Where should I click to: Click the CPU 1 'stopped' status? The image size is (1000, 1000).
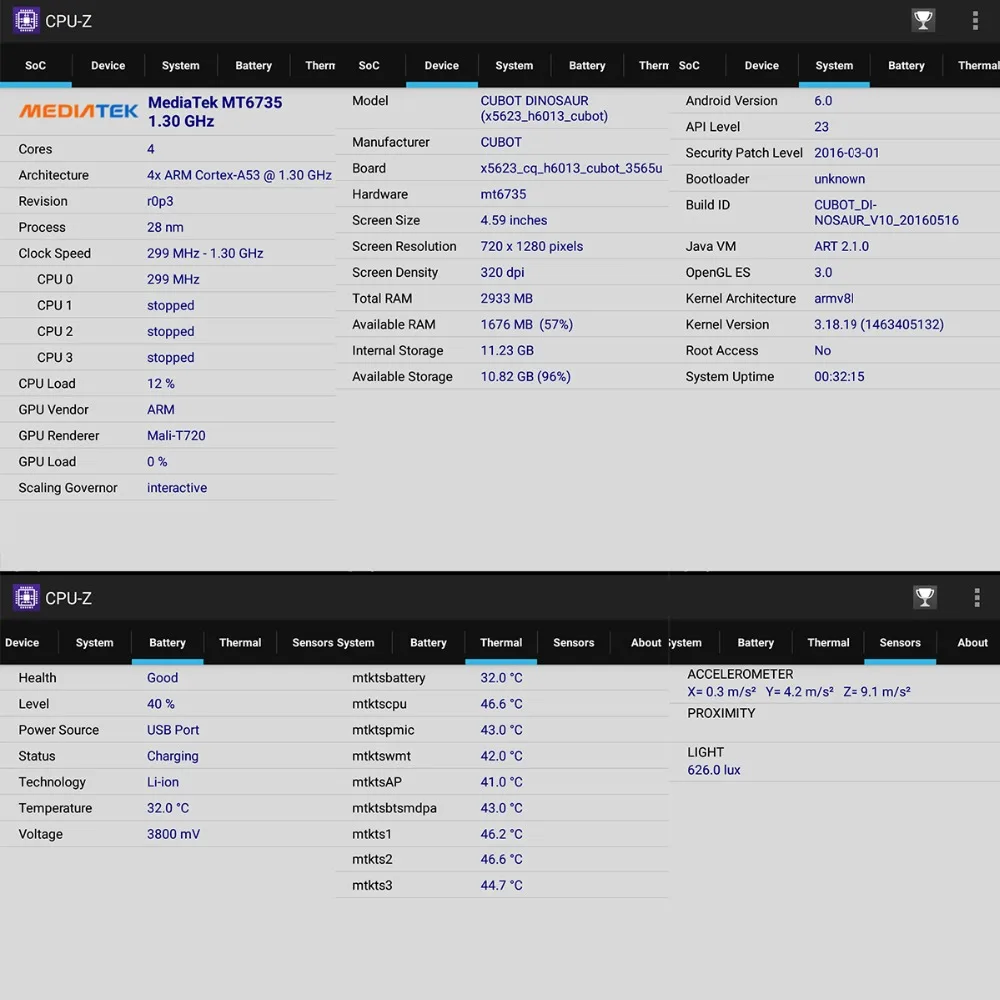click(x=170, y=305)
